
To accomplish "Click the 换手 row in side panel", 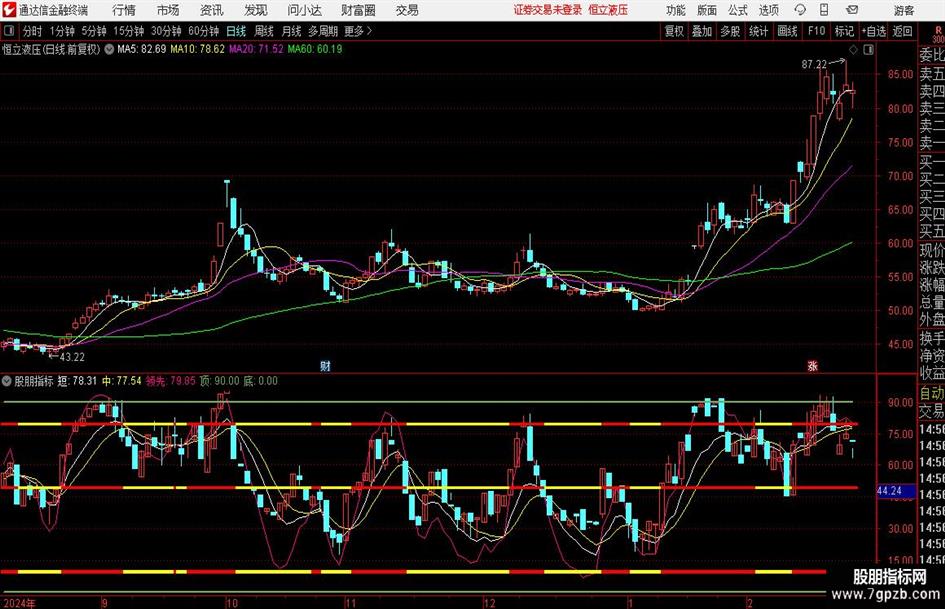I will (932, 338).
